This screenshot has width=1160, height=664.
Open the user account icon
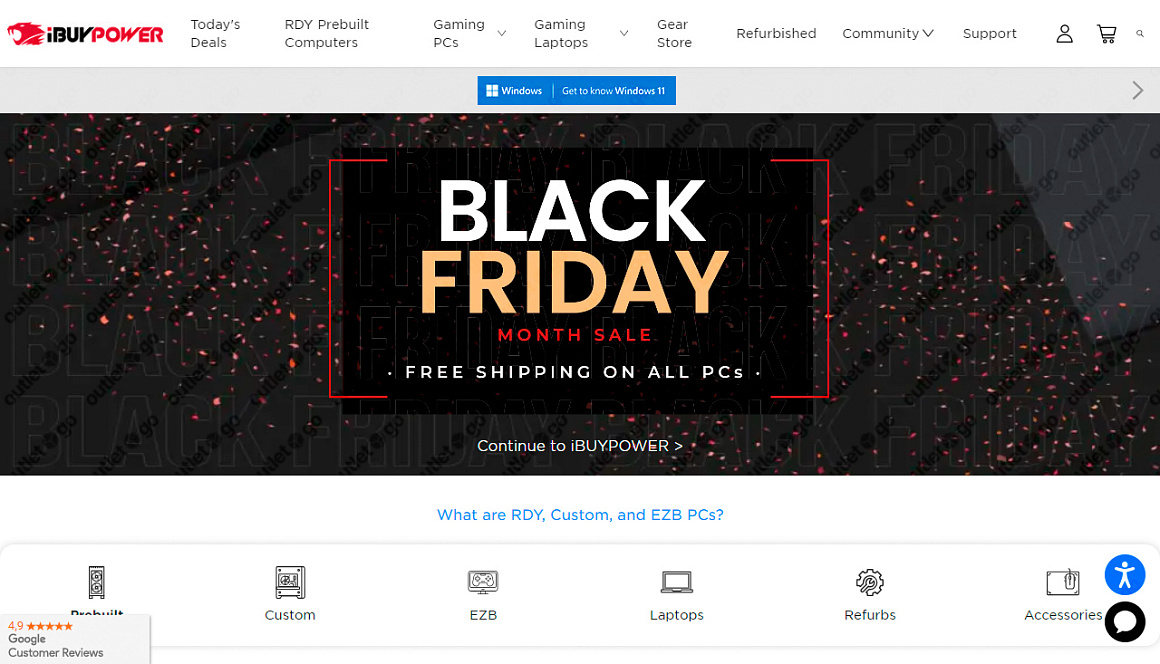pyautogui.click(x=1065, y=33)
